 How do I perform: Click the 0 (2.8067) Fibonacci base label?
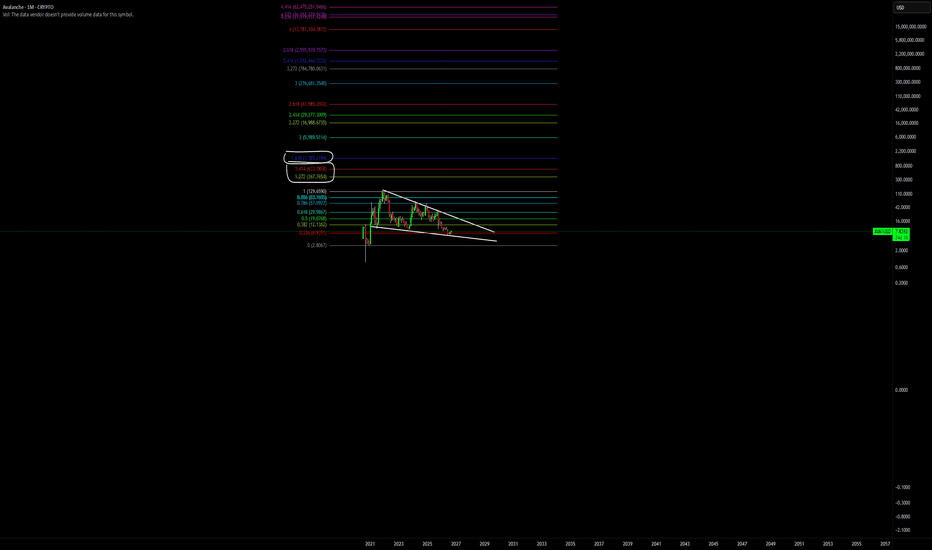[x=317, y=245]
